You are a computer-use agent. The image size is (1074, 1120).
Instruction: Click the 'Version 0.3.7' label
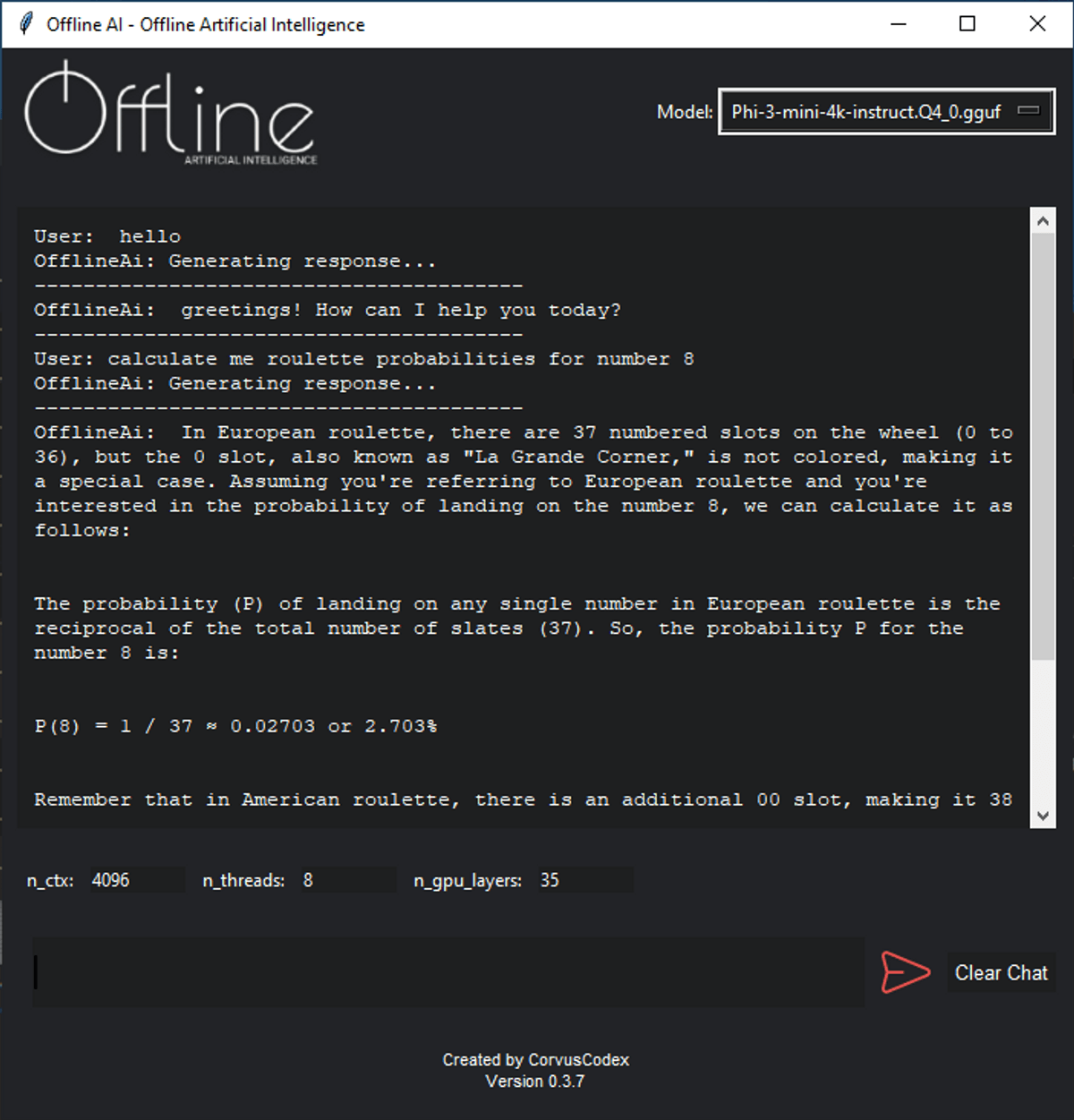click(535, 1082)
